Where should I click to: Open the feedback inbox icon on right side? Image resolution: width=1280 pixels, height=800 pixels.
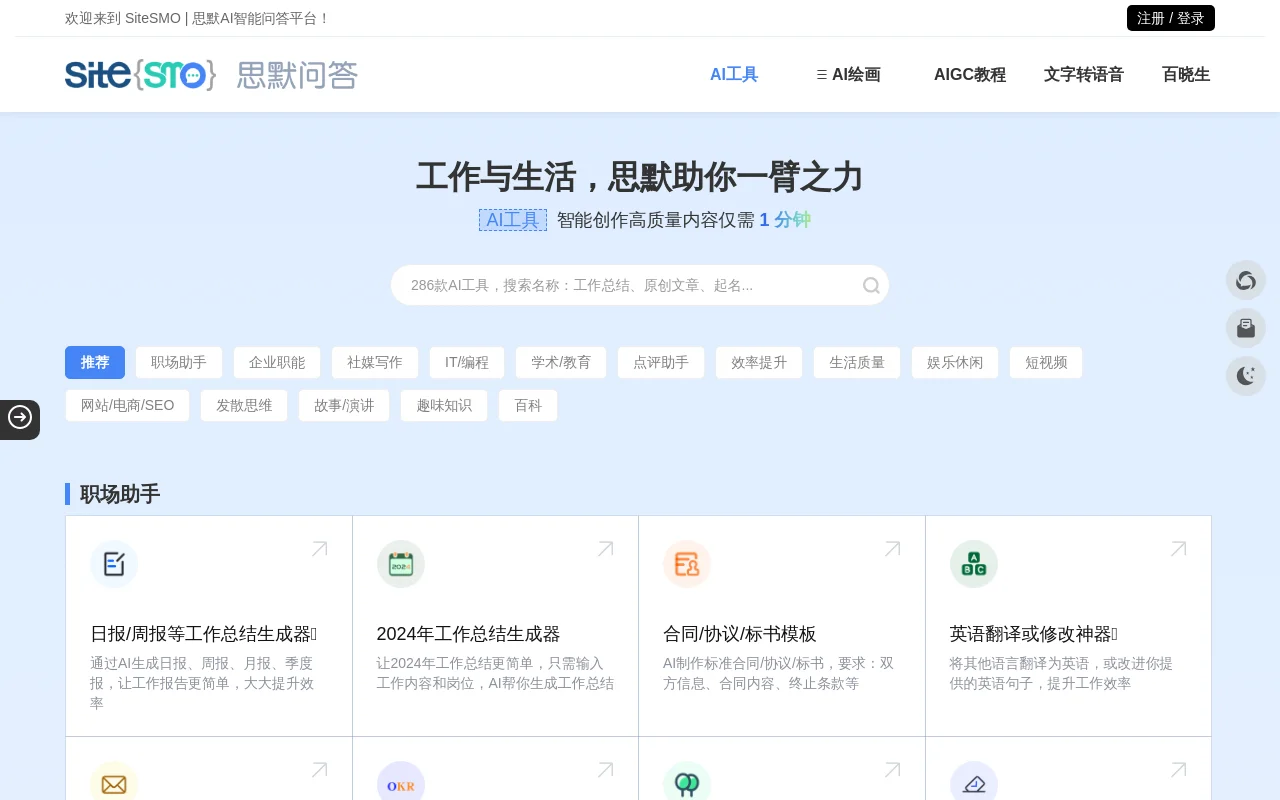pos(1246,328)
